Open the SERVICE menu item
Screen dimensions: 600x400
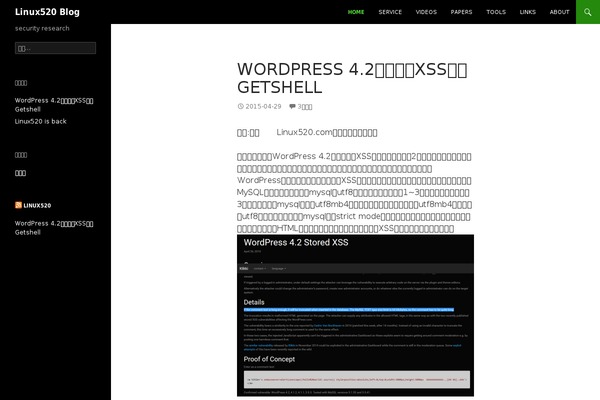coord(390,12)
